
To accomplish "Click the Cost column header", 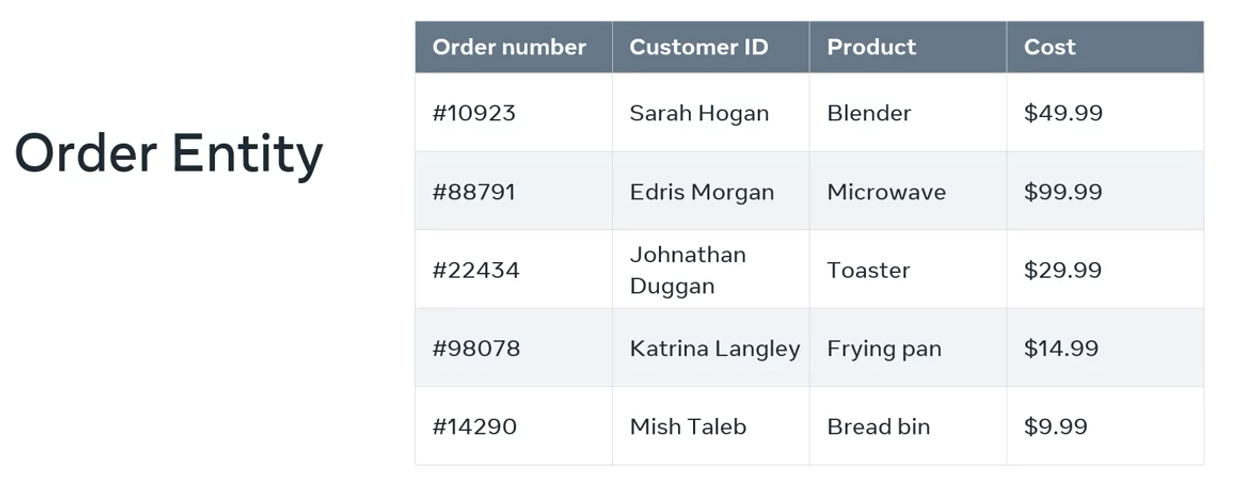I will [1049, 47].
